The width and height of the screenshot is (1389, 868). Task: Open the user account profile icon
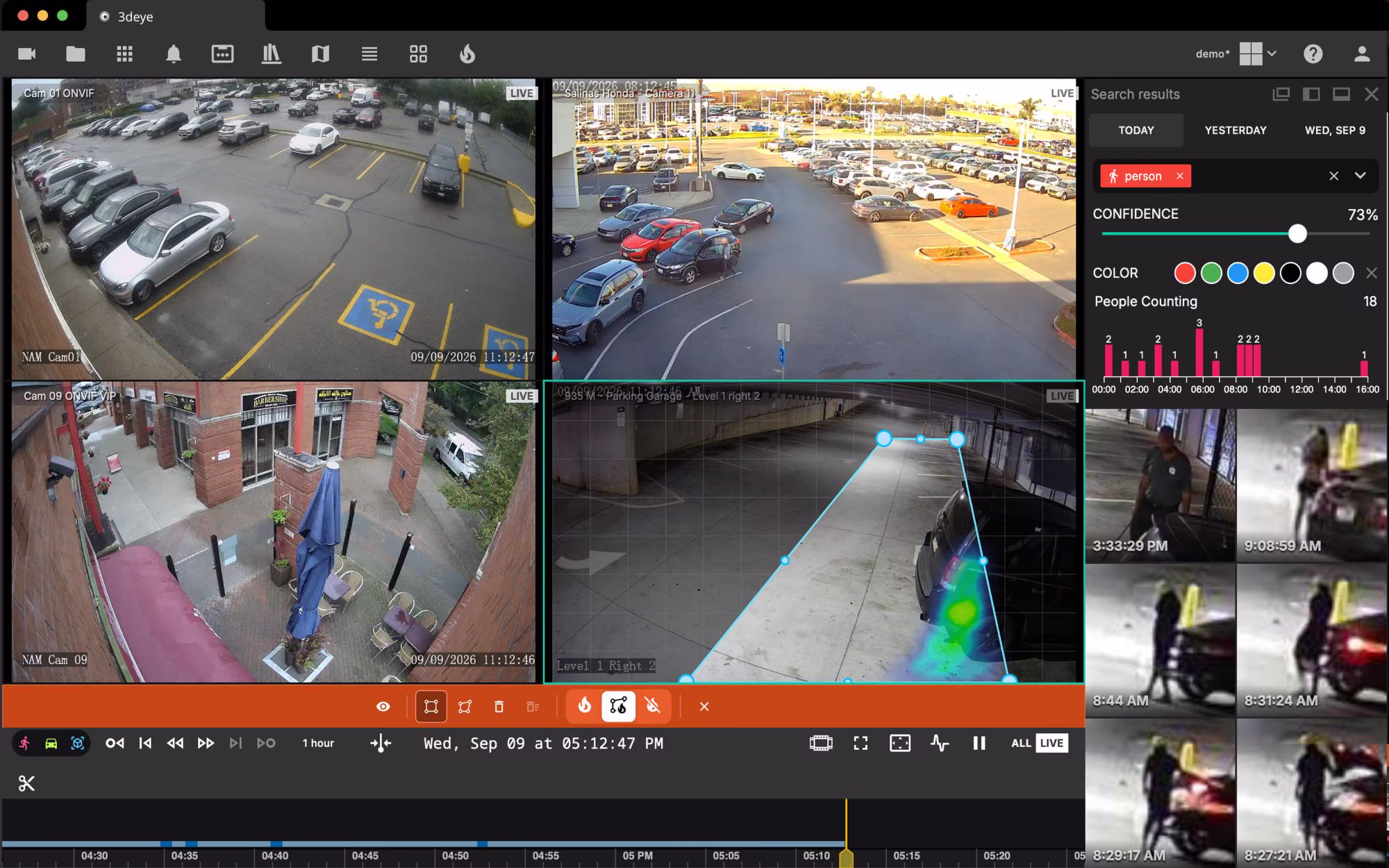1361,54
